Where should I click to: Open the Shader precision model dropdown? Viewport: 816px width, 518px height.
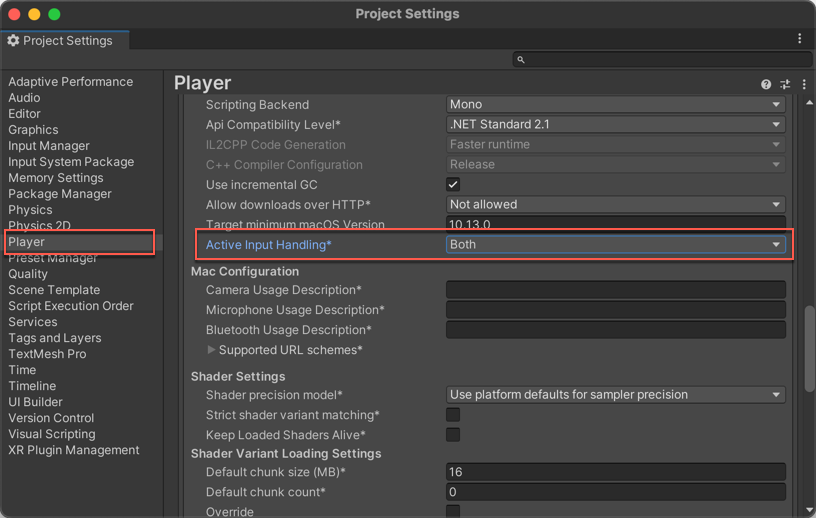point(615,395)
